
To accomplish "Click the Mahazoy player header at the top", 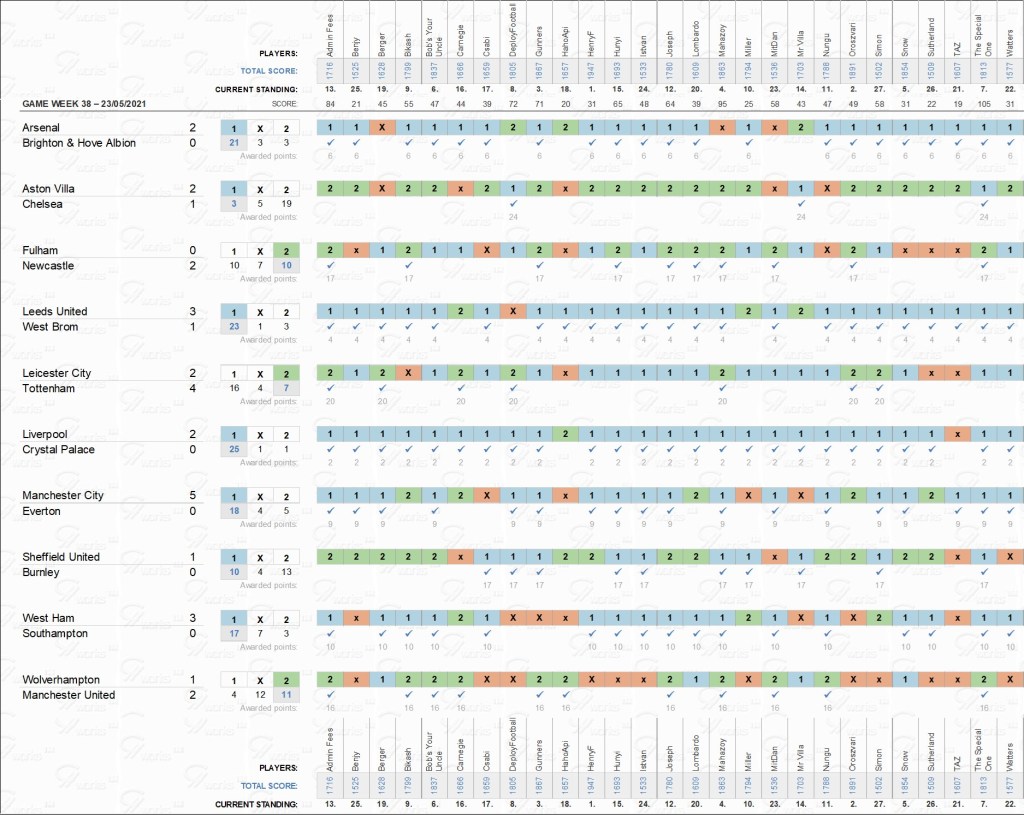I will (721, 43).
